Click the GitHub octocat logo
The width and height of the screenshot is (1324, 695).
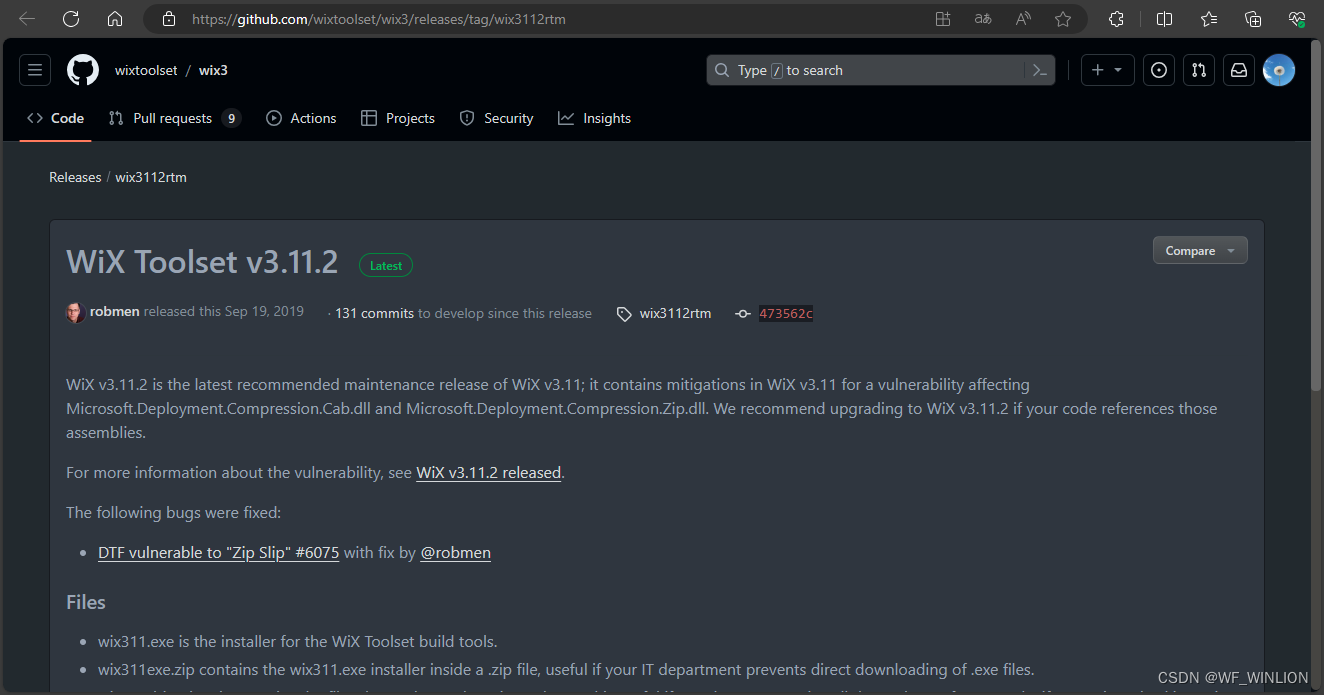click(83, 70)
